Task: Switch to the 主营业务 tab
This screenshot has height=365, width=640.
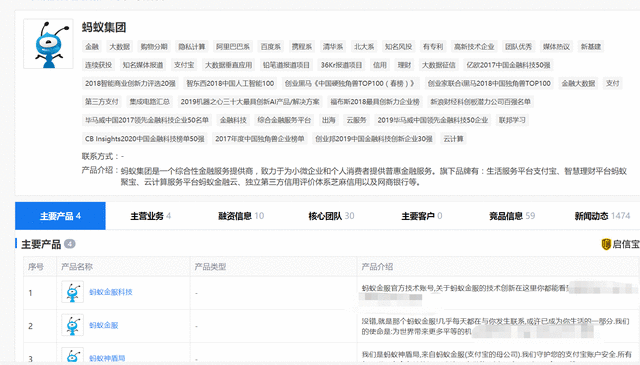Action: tap(151, 216)
